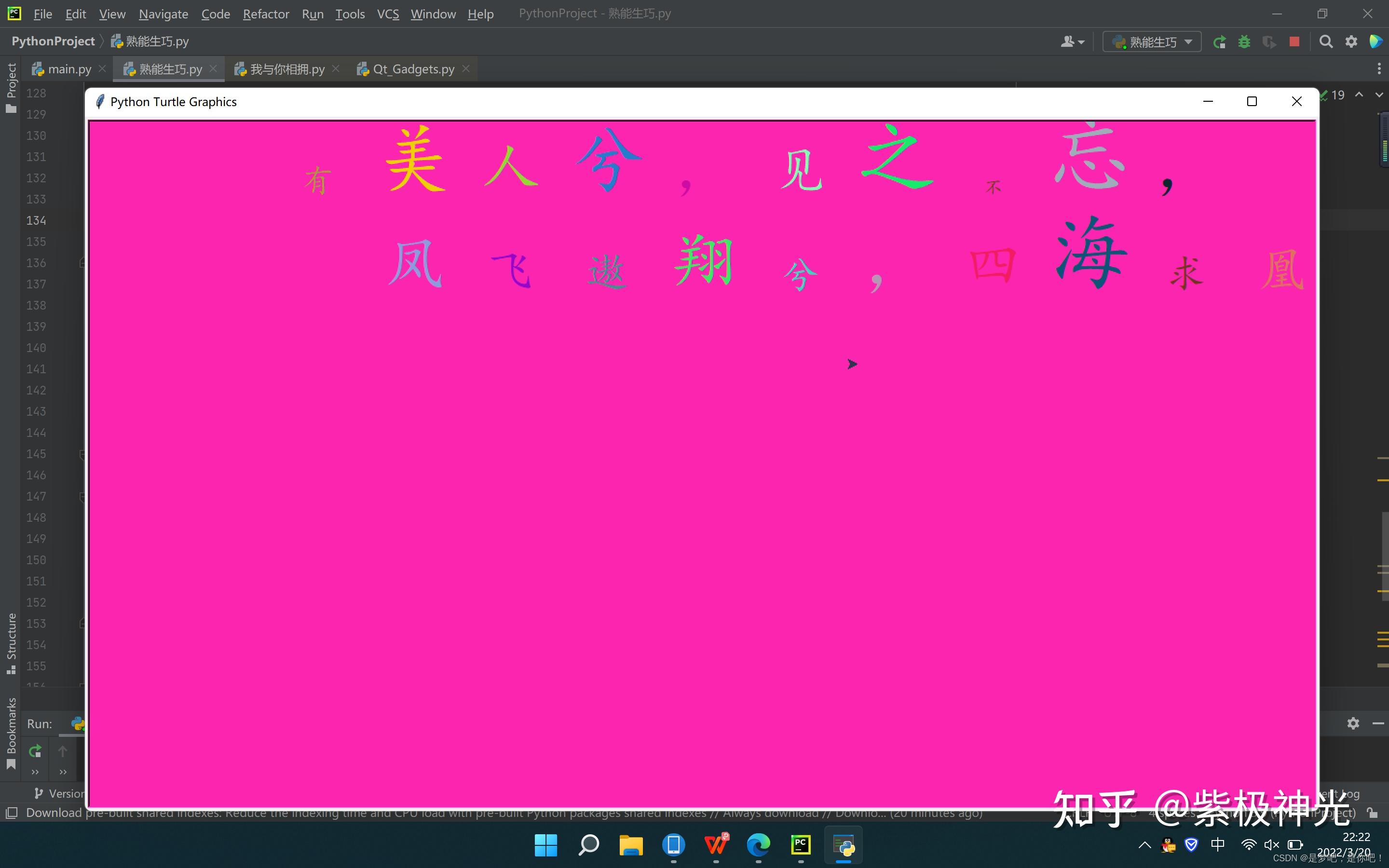The image size is (1389, 868).
Task: Click PythonProject in the breadcrumb bar
Action: tap(53, 41)
